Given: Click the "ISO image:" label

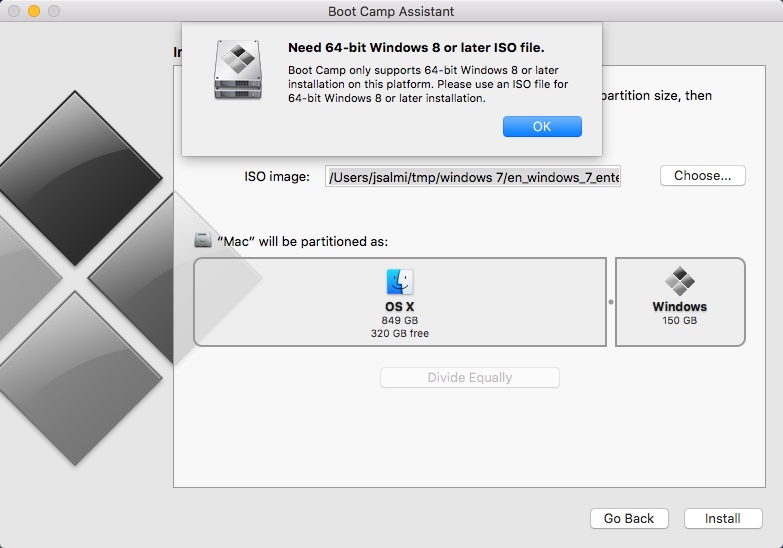Looking at the screenshot, I should [x=277, y=177].
